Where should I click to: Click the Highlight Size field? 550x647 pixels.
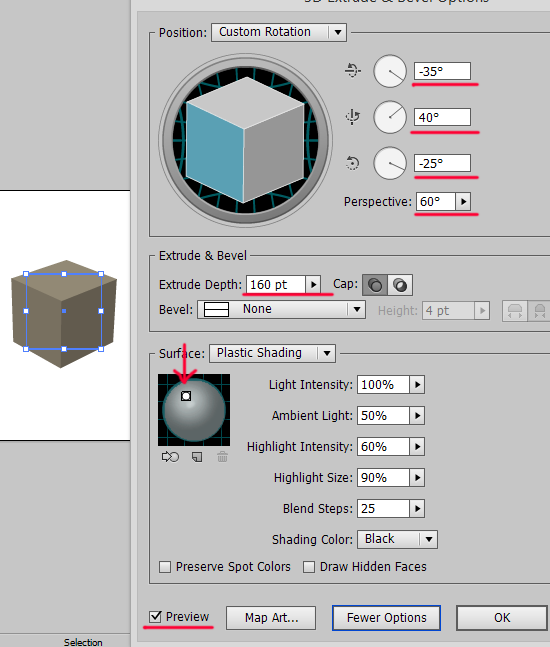point(383,477)
